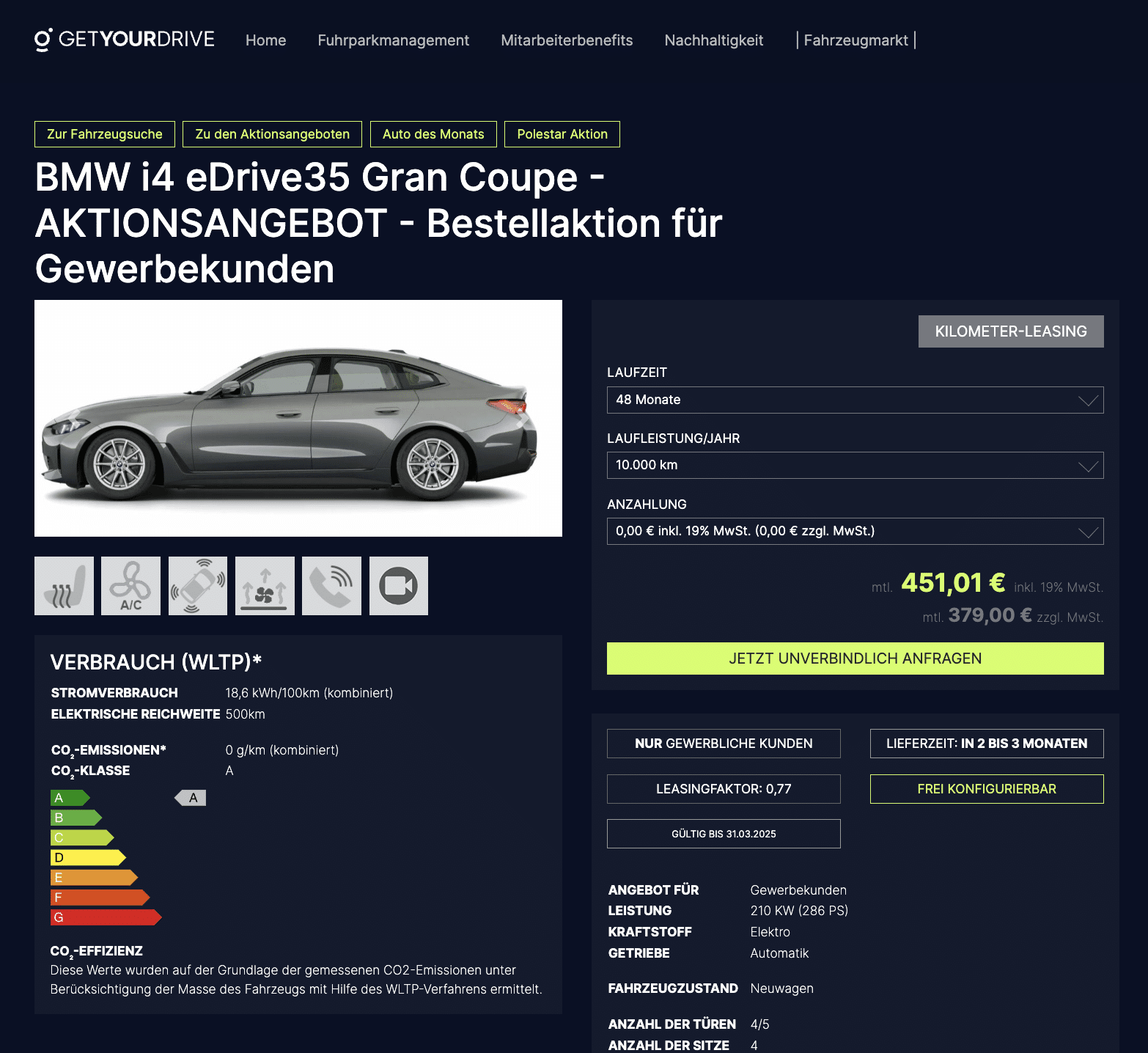Open the Laufleistung 10.000 km dropdown

[855, 465]
